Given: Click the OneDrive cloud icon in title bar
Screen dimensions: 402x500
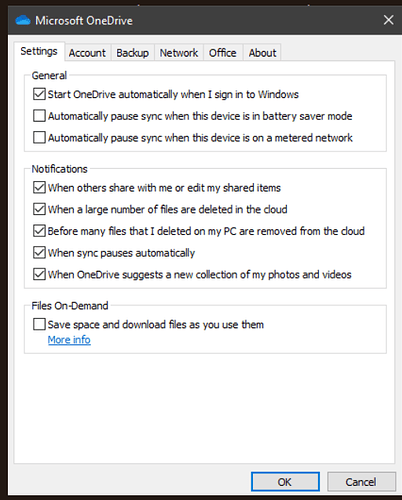Looking at the screenshot, I should click(23, 20).
